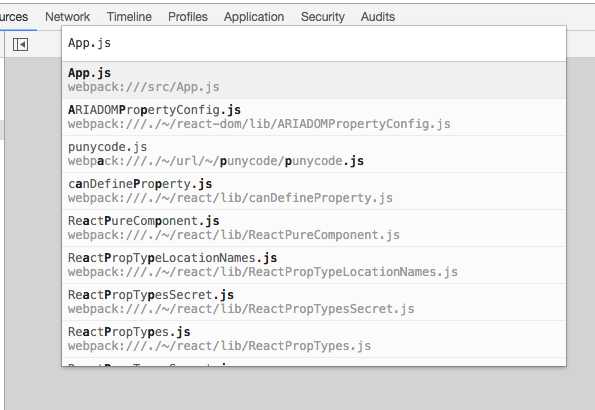Choose ARIADOMPropertyConfig.js from results
This screenshot has height=410, width=595.
tap(314, 117)
